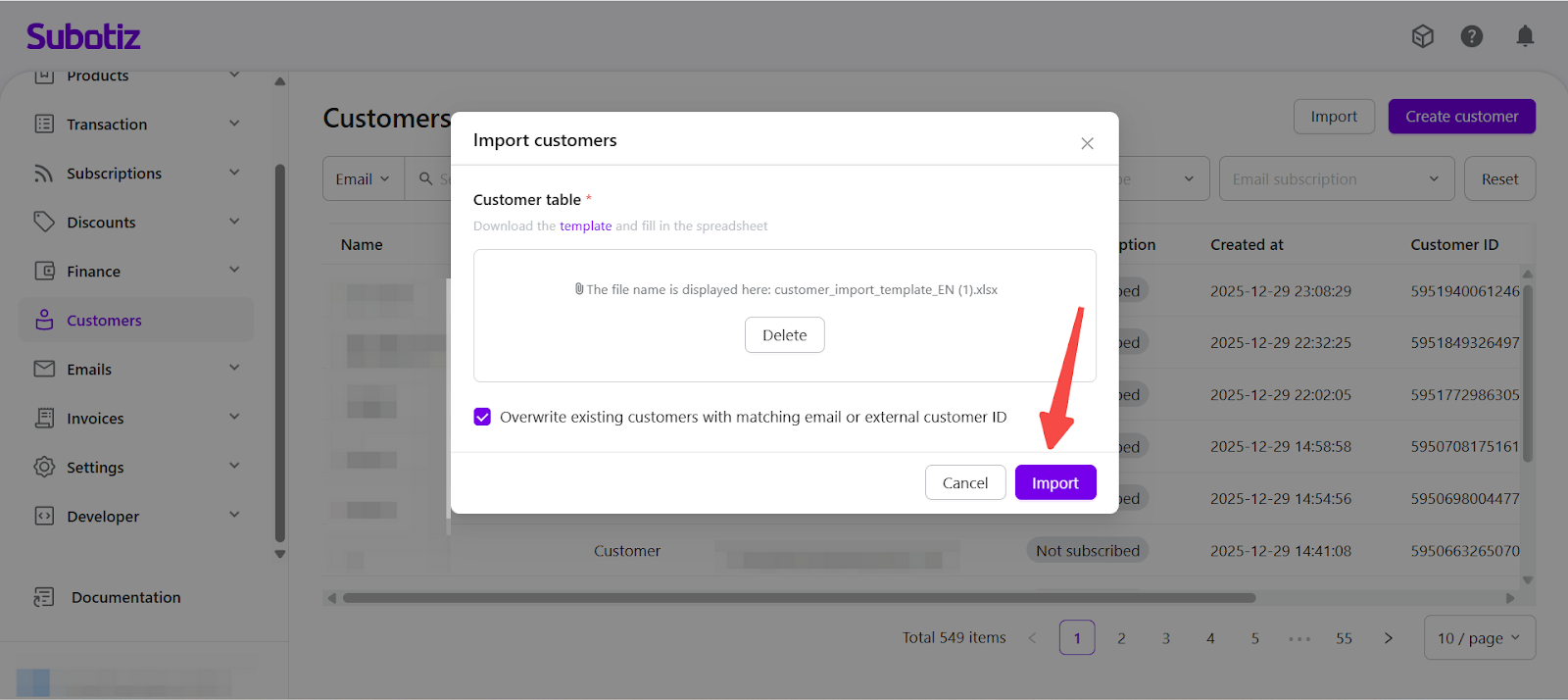The image size is (1568, 700).
Task: Open the Customers menu item
Action: click(x=104, y=321)
